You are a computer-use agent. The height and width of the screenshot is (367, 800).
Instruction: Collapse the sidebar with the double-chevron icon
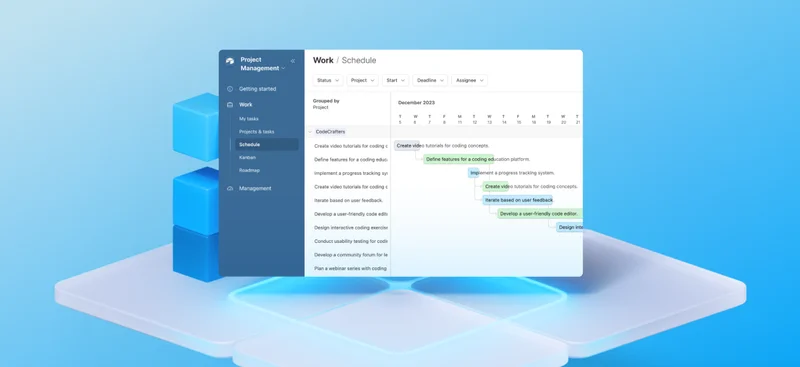(x=293, y=61)
